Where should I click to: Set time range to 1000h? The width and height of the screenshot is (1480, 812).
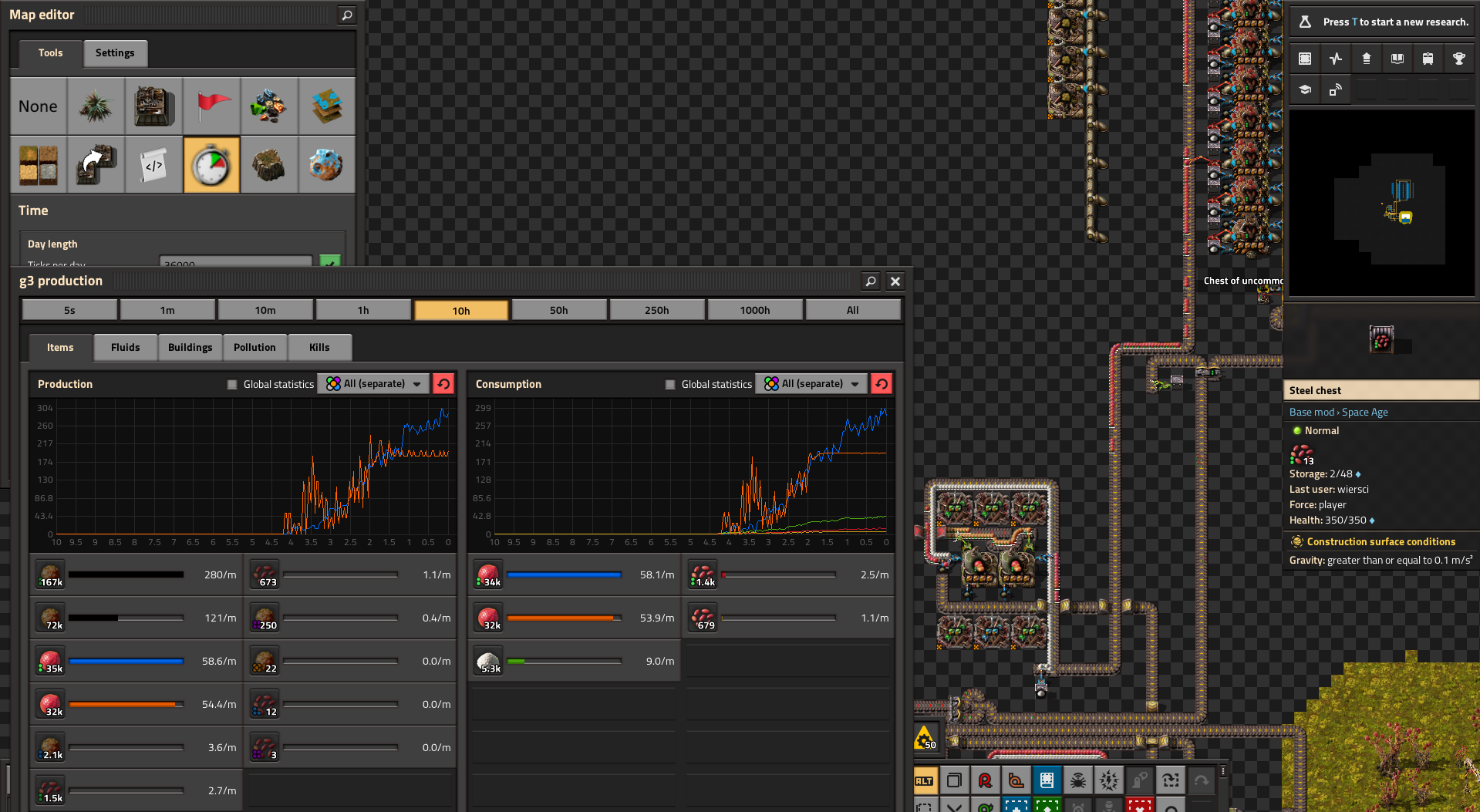click(x=755, y=310)
